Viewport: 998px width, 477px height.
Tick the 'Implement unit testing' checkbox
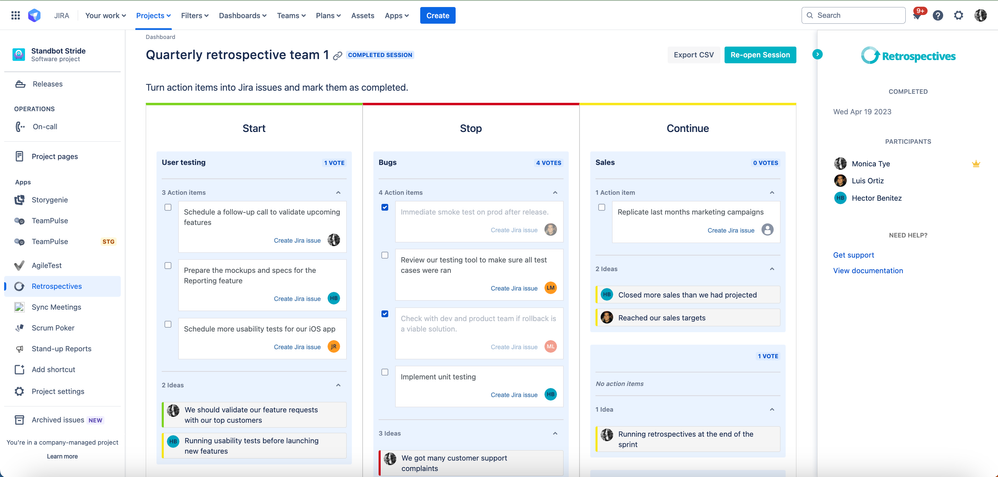pos(384,372)
